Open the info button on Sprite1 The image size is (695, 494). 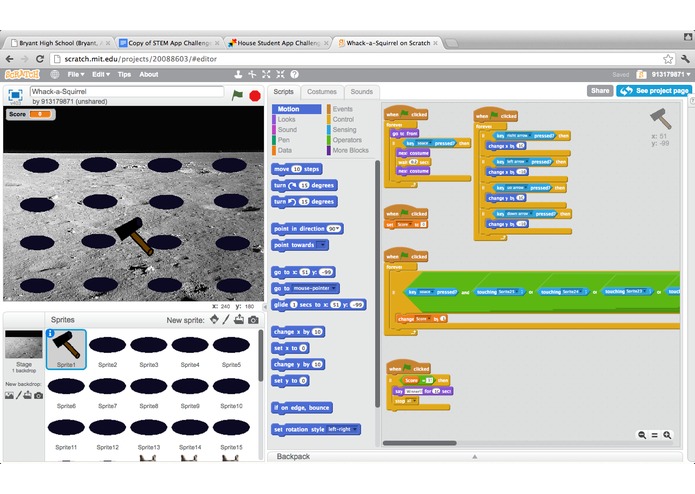coord(51,333)
